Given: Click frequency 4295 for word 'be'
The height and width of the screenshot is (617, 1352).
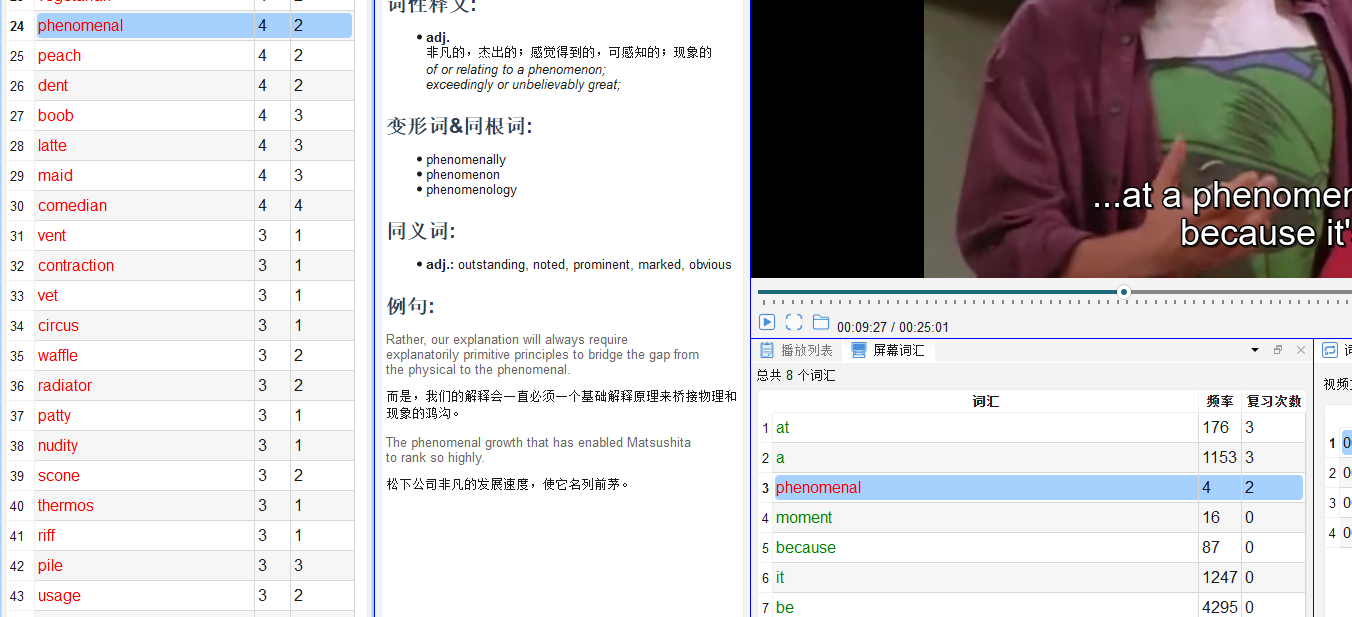Looking at the screenshot, I should coord(1221,607).
